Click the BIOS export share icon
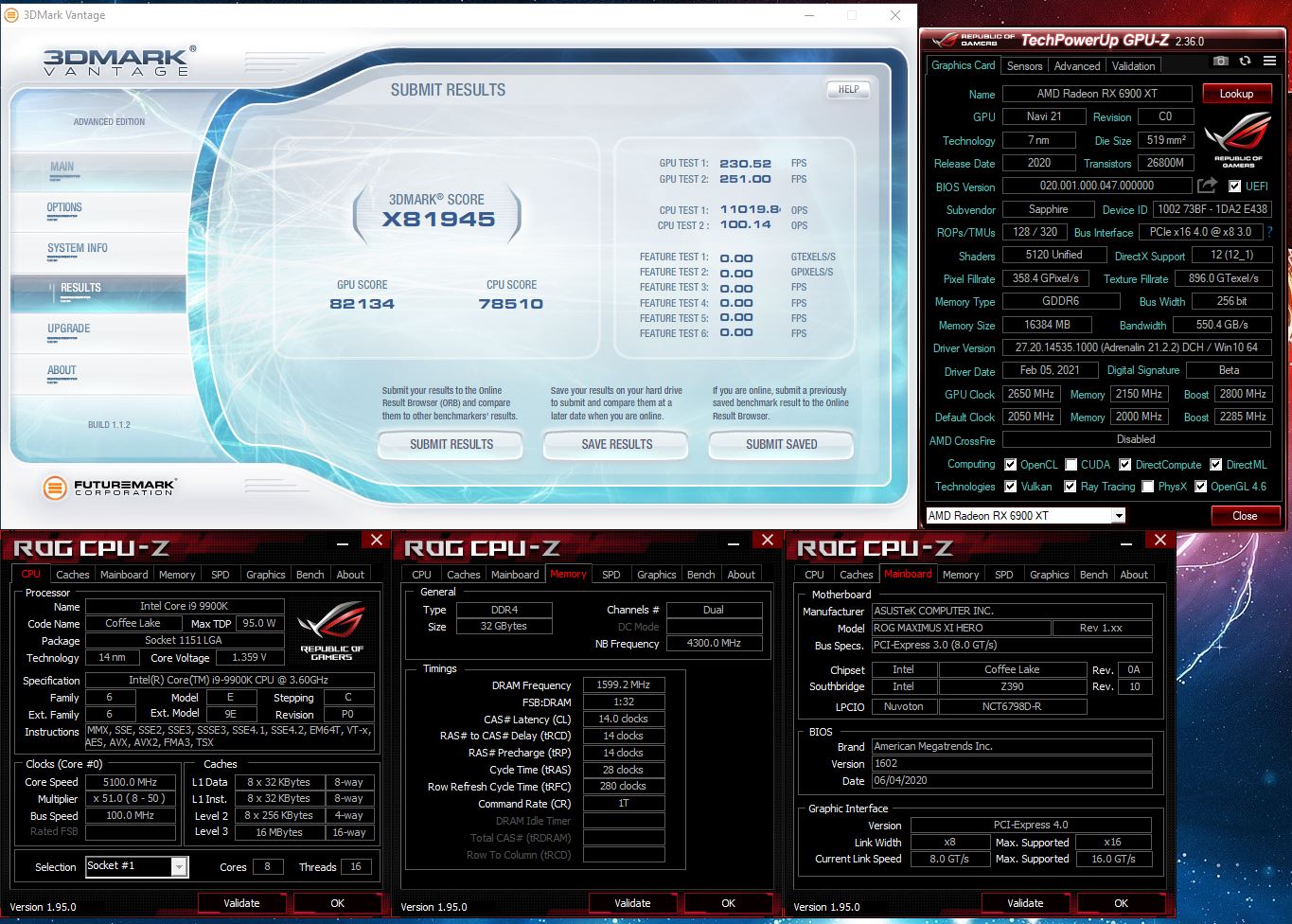 (x=1207, y=186)
